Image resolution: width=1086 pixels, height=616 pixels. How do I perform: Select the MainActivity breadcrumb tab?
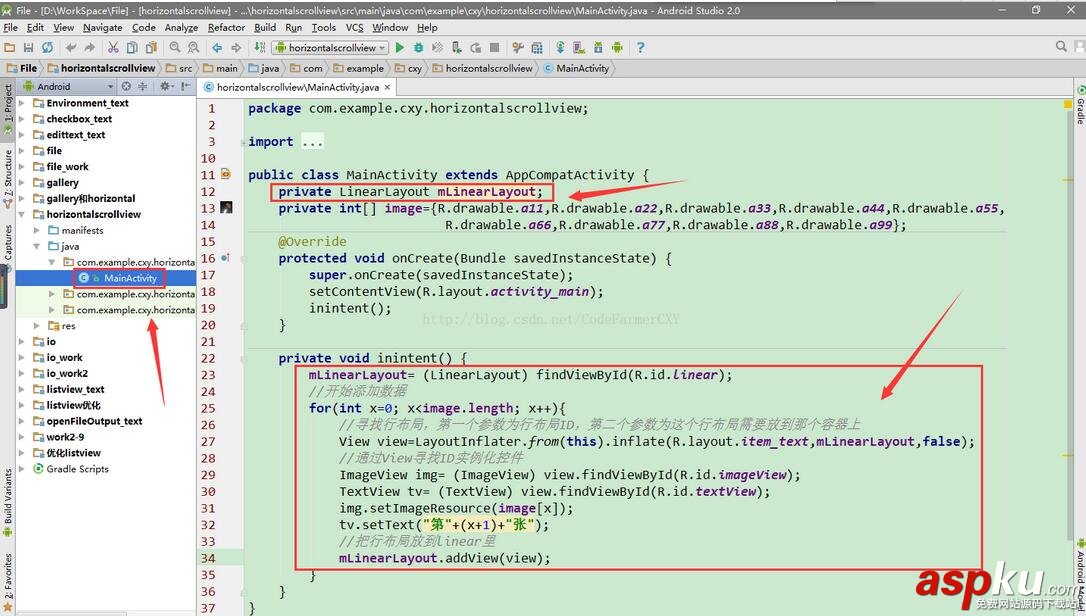click(x=582, y=68)
